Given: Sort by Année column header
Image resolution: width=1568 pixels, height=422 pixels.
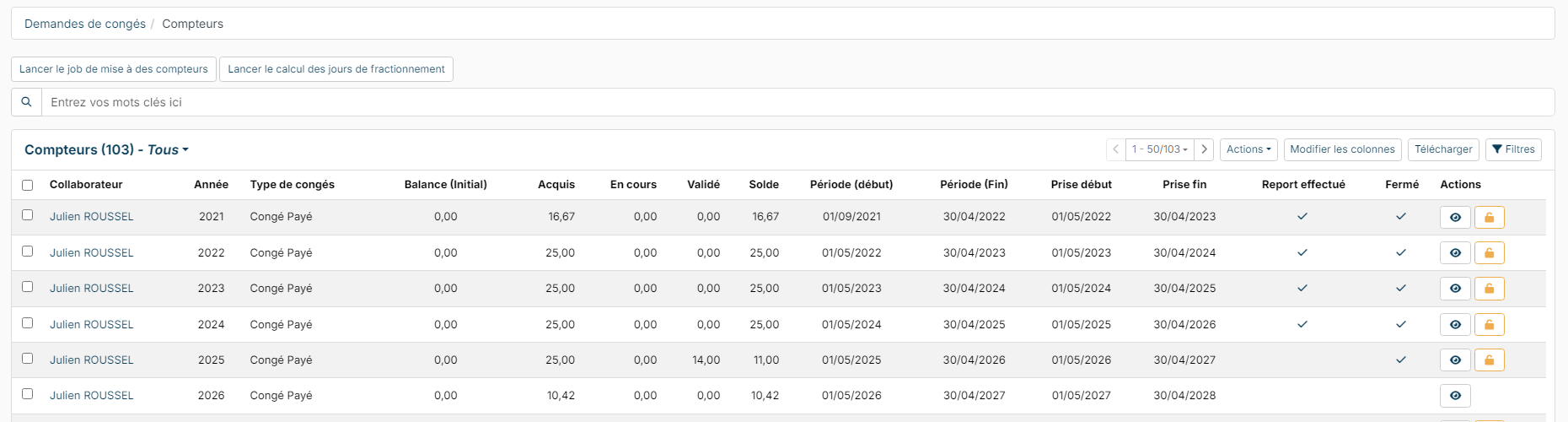Looking at the screenshot, I should tap(211, 185).
